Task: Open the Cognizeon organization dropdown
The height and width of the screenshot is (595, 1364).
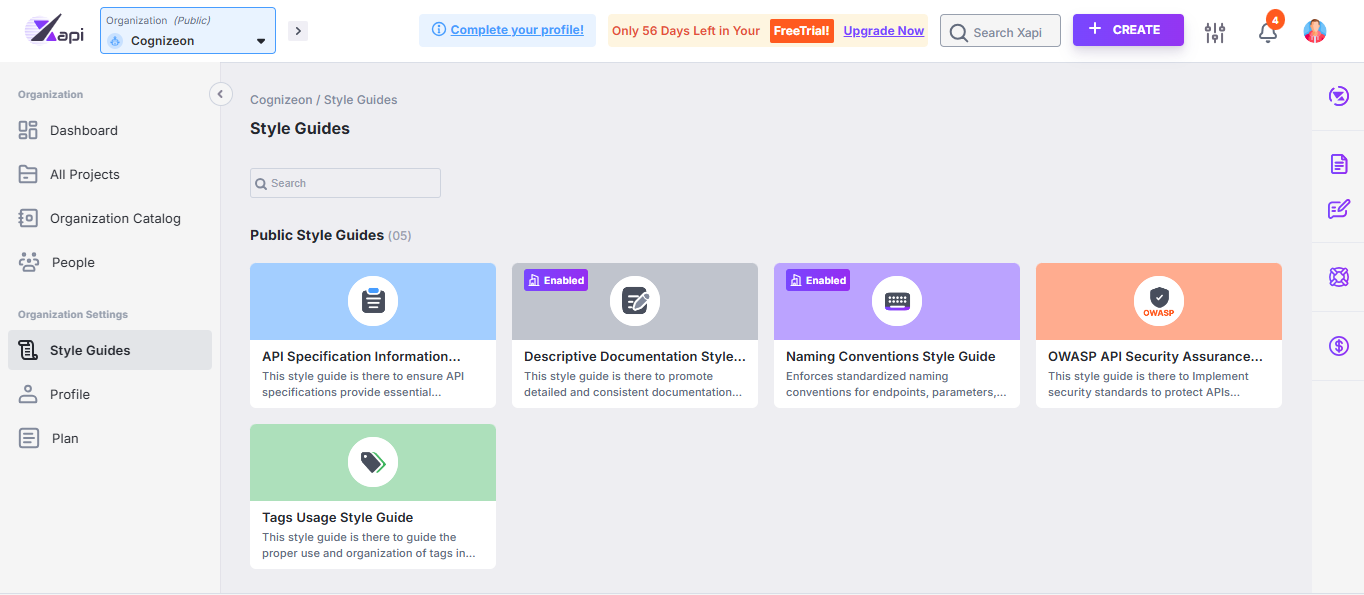Action: click(188, 31)
